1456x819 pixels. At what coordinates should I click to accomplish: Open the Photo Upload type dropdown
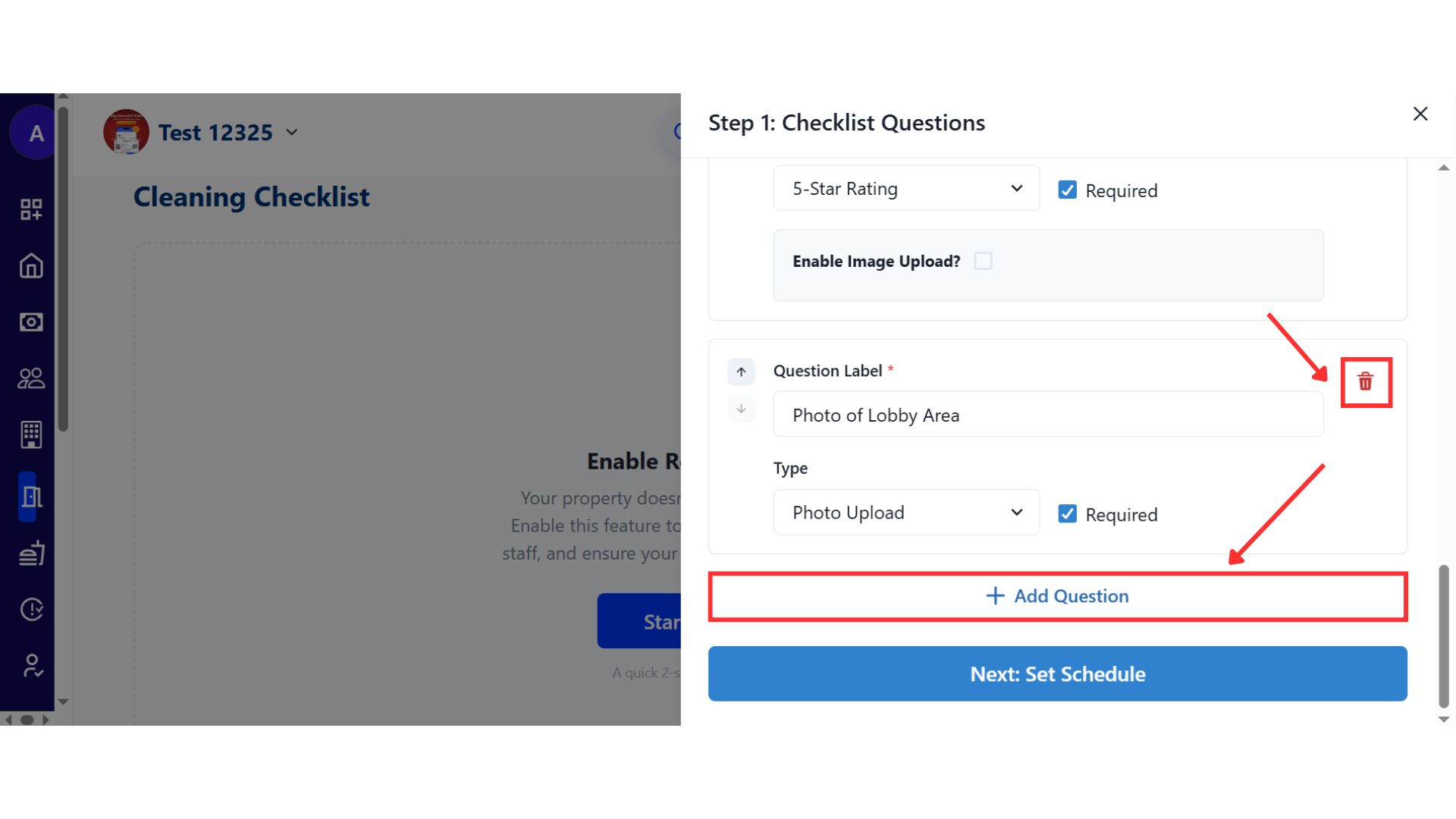906,513
